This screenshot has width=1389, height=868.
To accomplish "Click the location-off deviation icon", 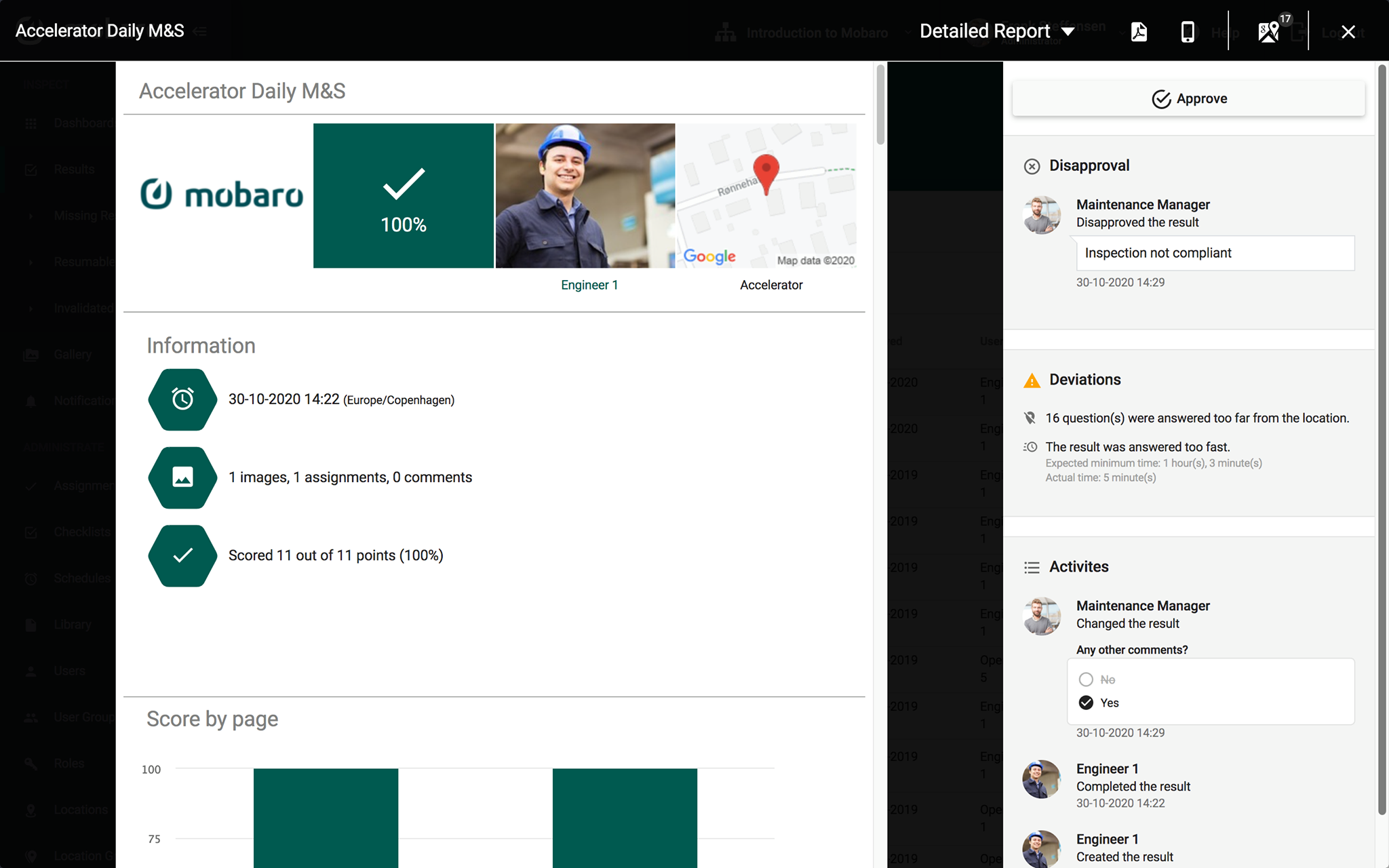I will pyautogui.click(x=1030, y=418).
